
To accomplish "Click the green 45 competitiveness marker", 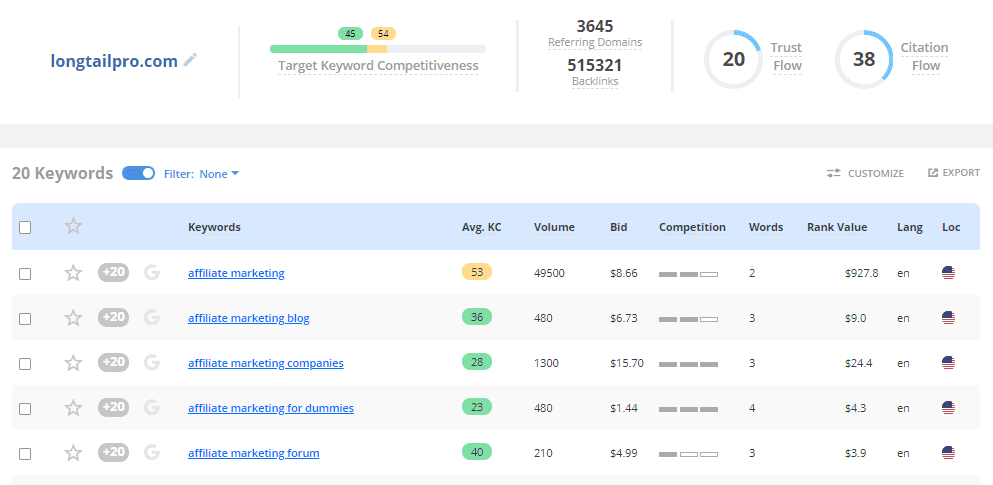I will pos(350,34).
